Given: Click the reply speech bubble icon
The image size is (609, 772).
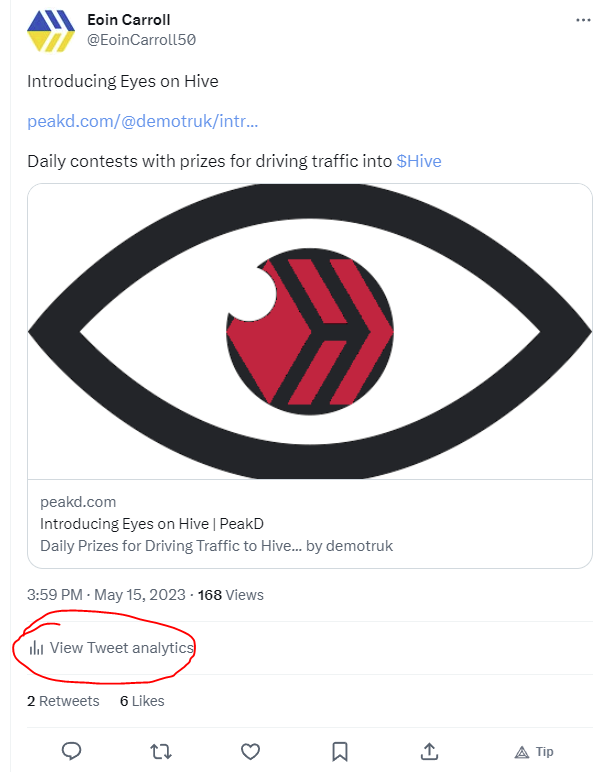Looking at the screenshot, I should pos(71,751).
